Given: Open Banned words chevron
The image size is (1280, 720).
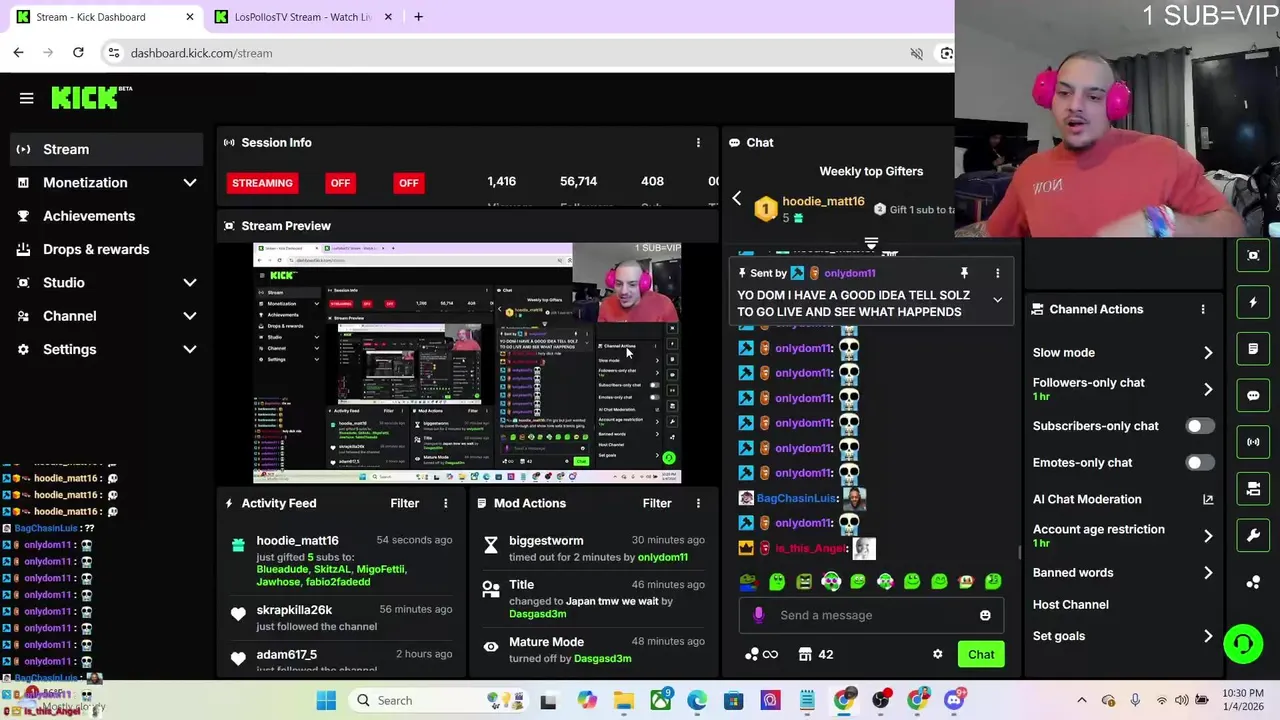Looking at the screenshot, I should (x=1208, y=573).
